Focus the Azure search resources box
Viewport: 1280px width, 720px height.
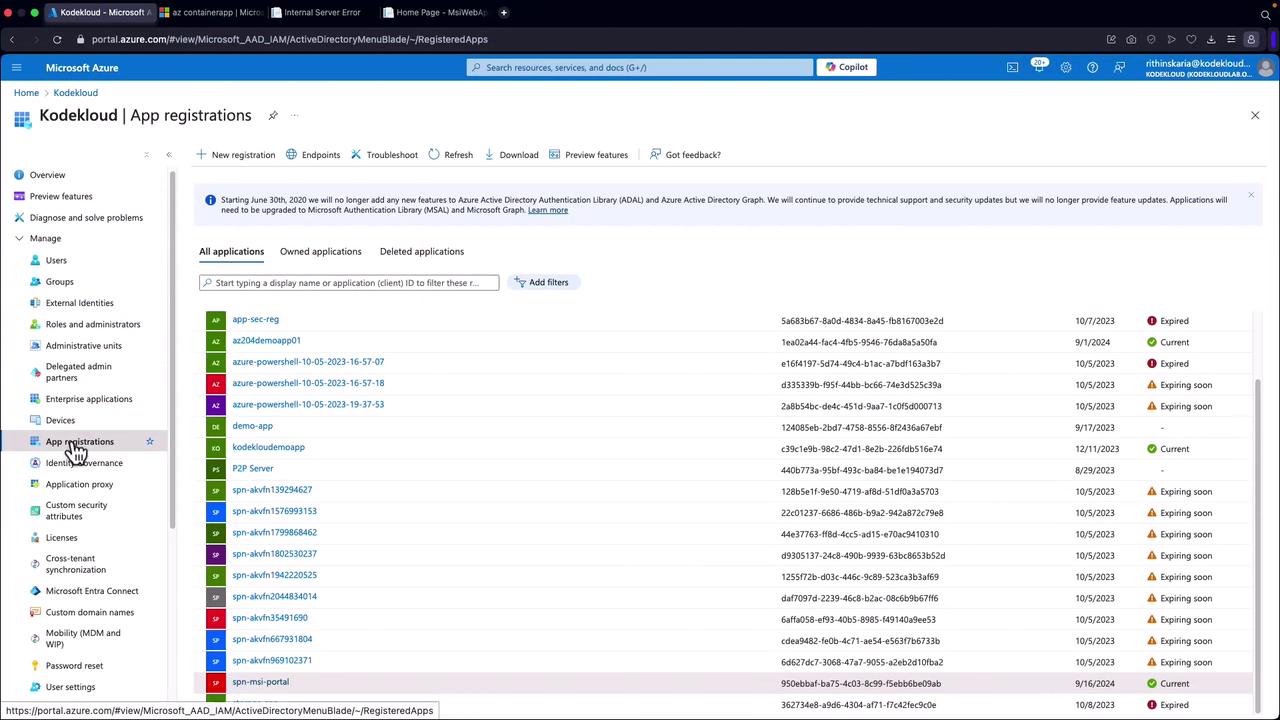click(640, 67)
